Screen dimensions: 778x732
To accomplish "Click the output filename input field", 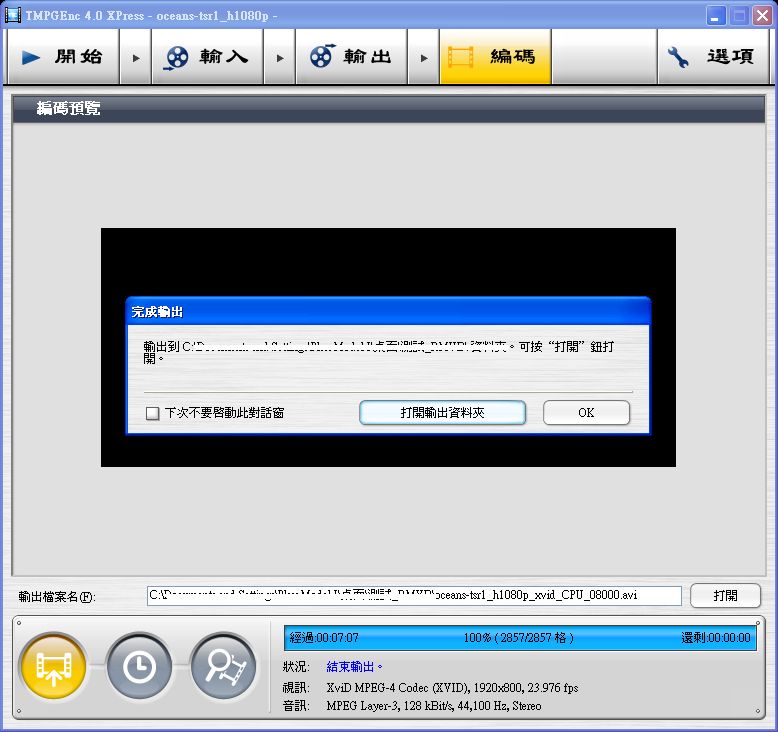I will [x=414, y=595].
